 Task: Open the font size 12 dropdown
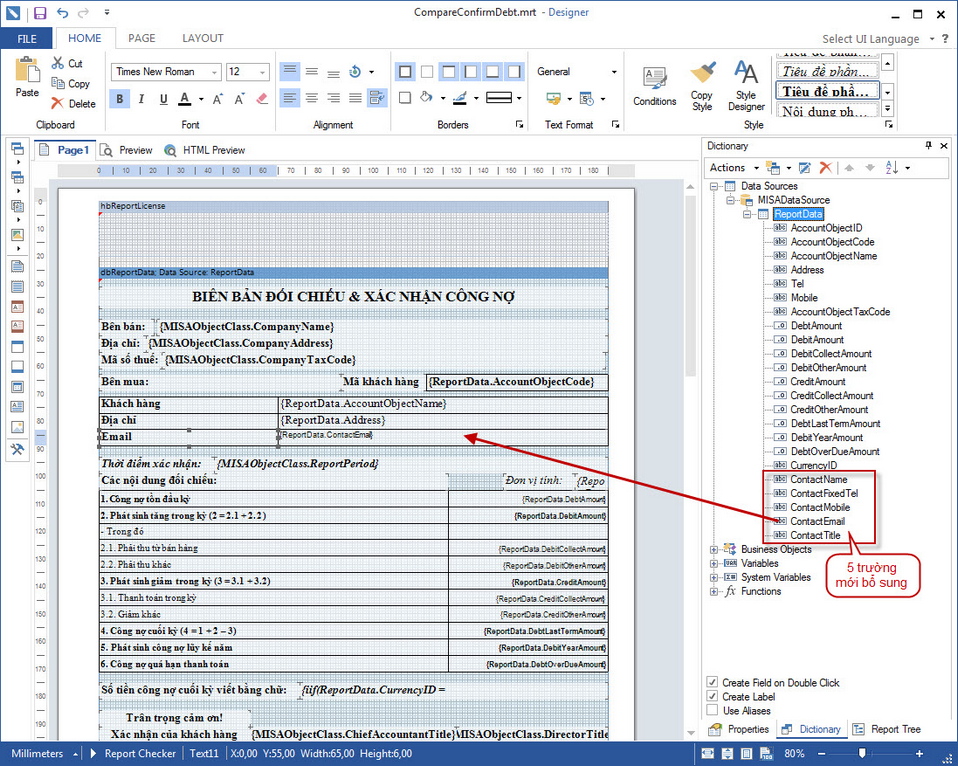click(263, 72)
